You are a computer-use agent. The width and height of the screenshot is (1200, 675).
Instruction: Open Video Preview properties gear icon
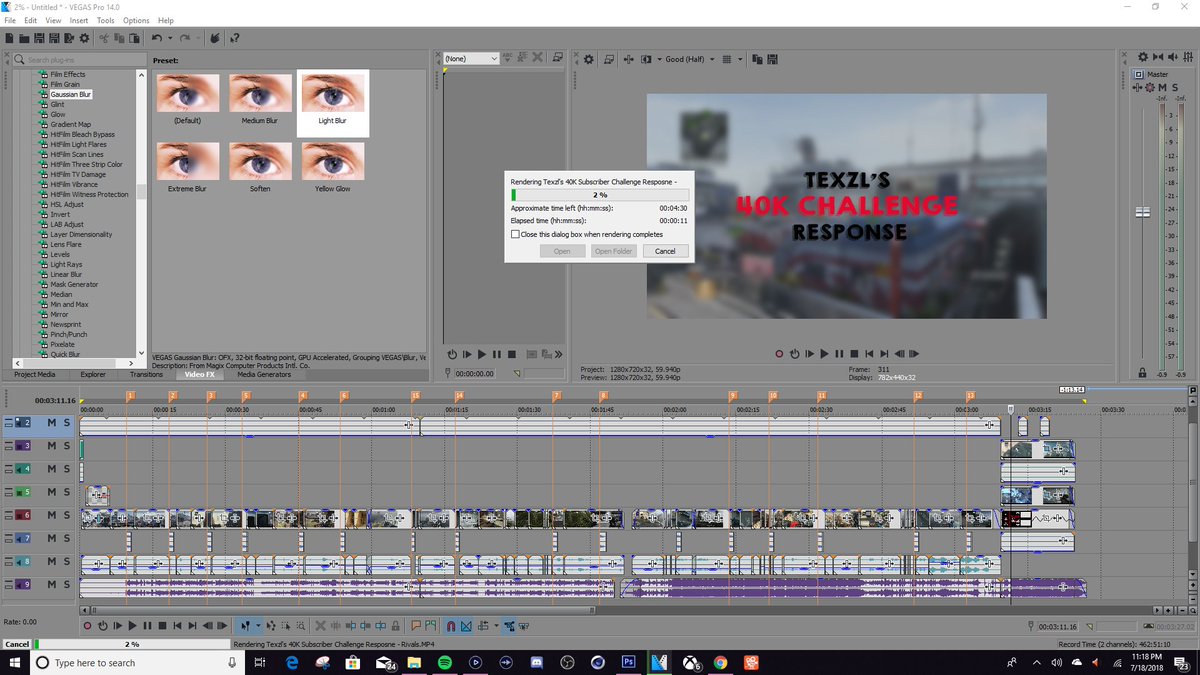[589, 59]
